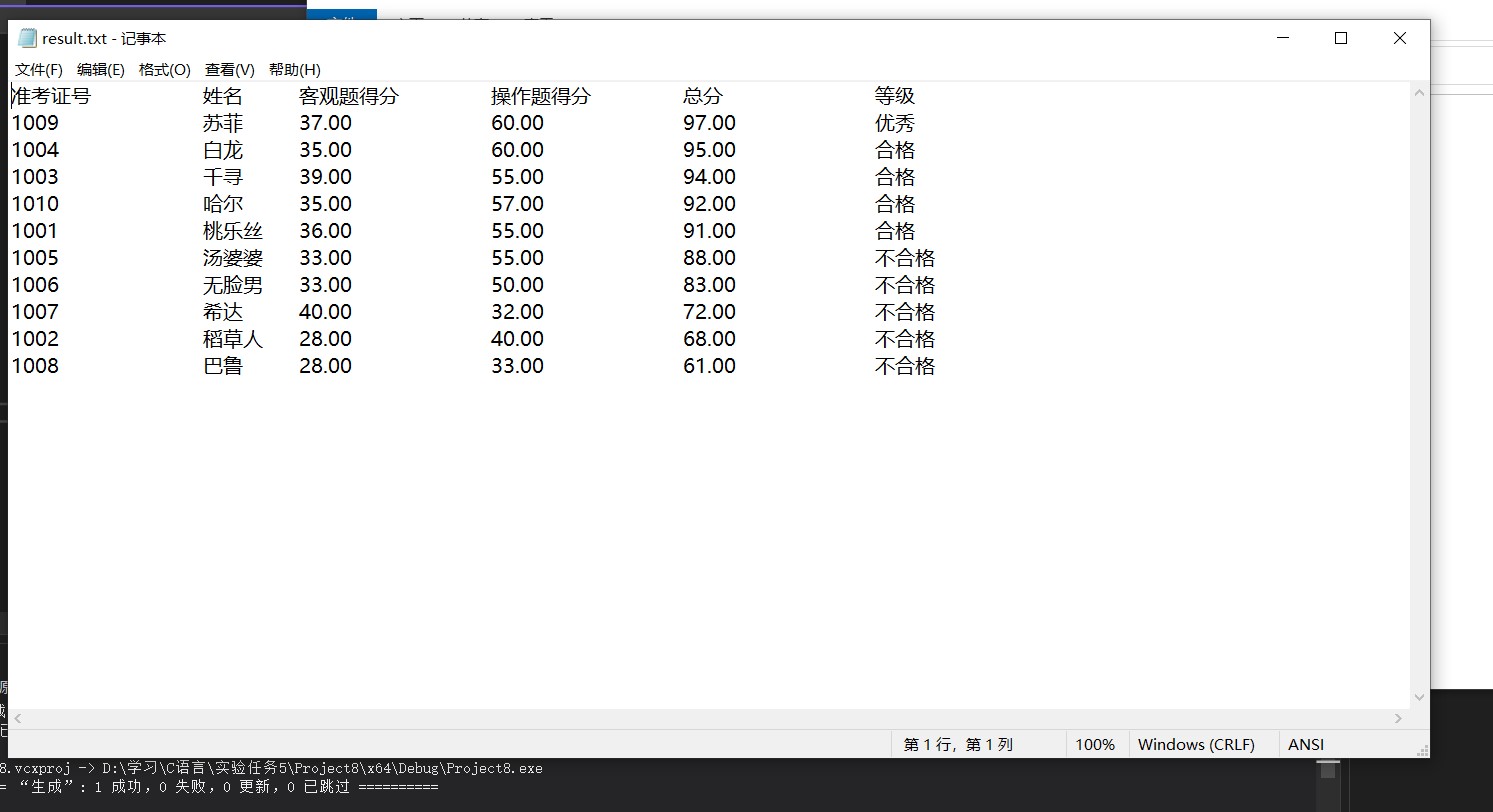
Task: Click the 100% zoom status entry
Action: [1095, 744]
